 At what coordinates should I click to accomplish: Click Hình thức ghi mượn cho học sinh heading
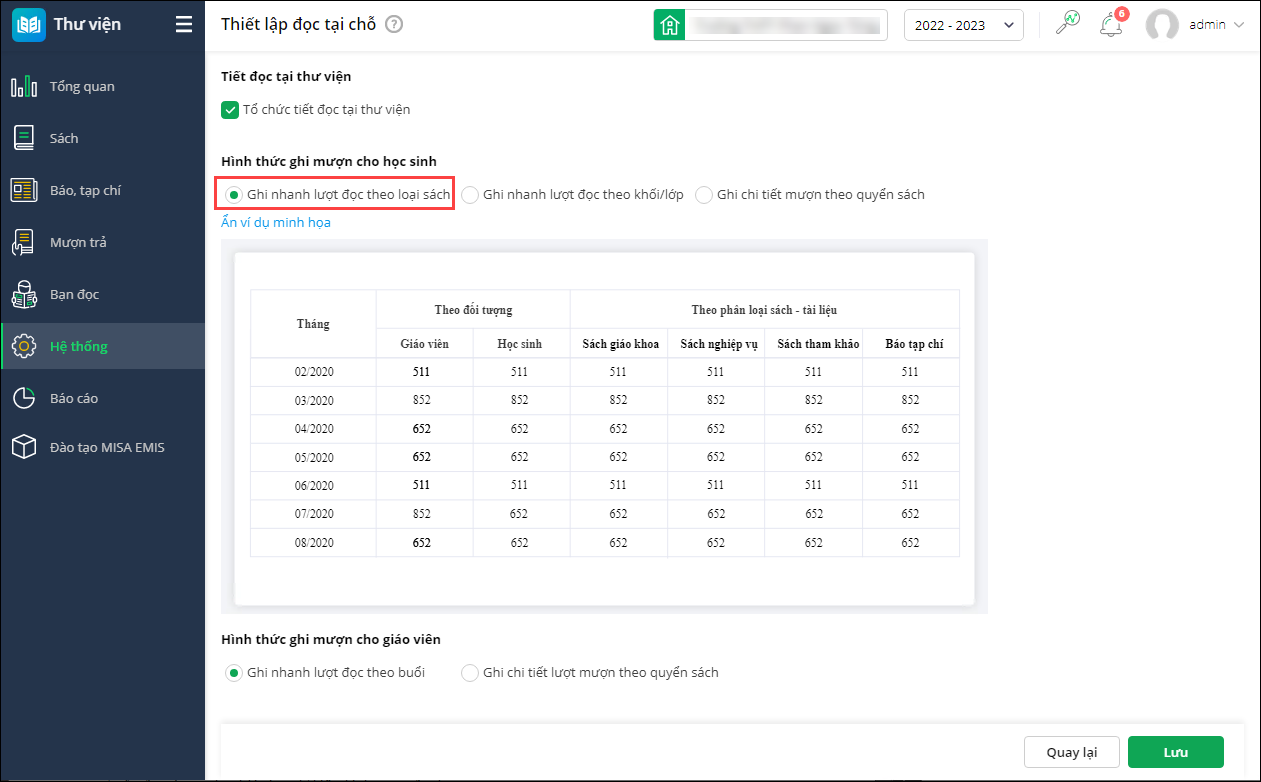pos(329,161)
